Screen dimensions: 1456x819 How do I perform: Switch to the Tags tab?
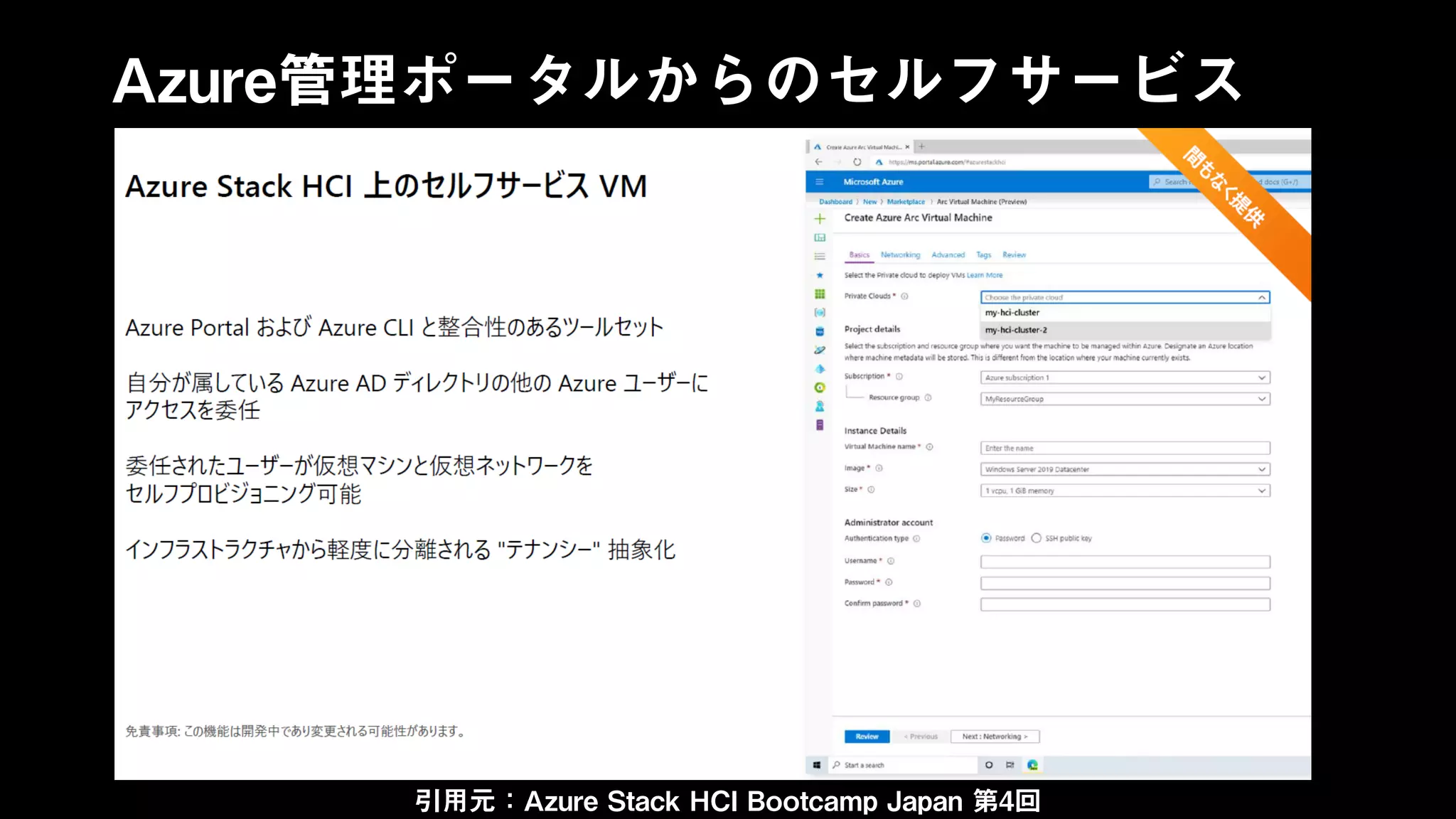pyautogui.click(x=984, y=255)
